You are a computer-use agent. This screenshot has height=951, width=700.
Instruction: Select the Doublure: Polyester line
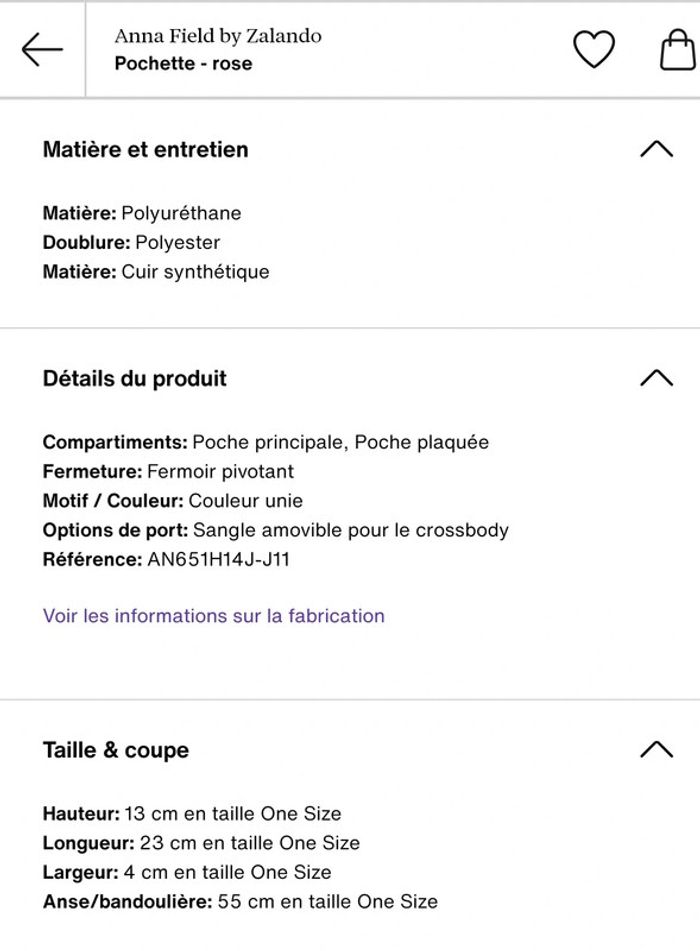(x=131, y=242)
